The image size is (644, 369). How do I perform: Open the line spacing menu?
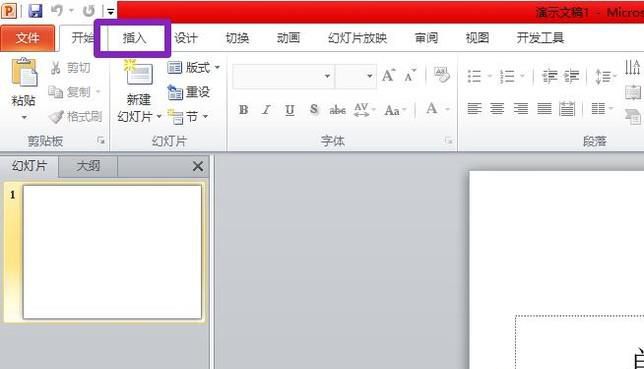[x=606, y=76]
